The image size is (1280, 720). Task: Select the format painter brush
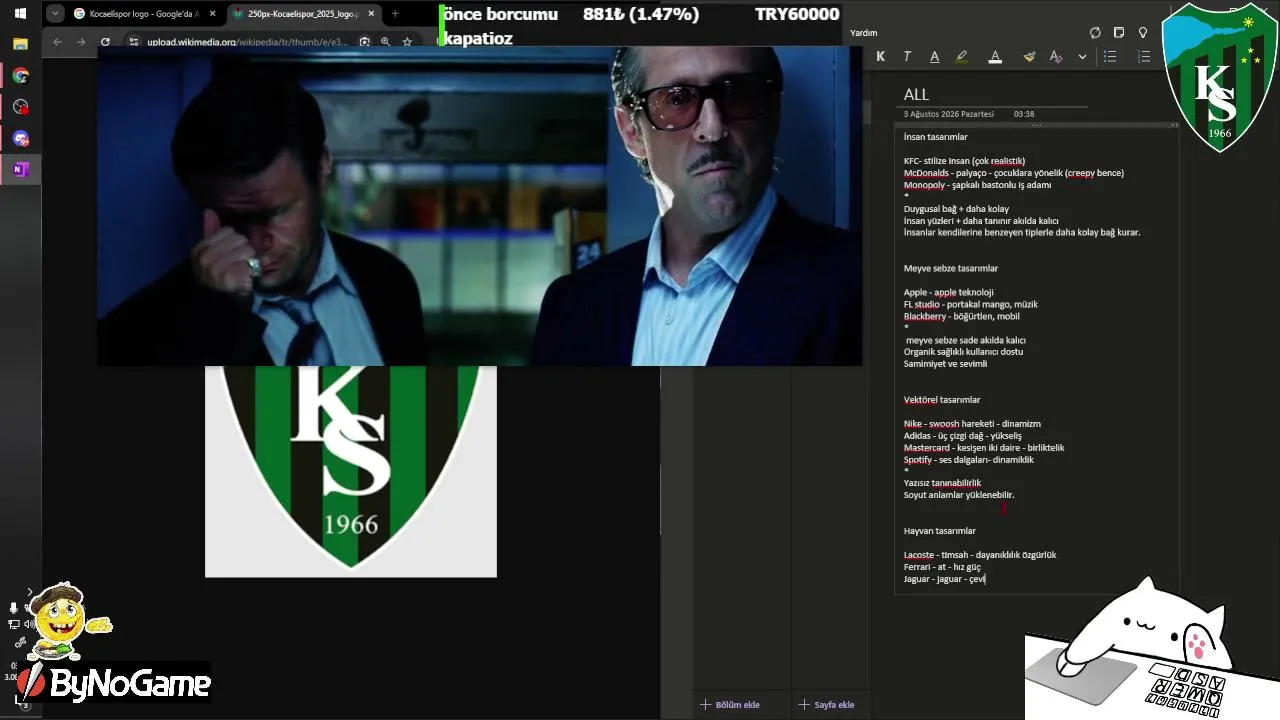click(x=1029, y=57)
